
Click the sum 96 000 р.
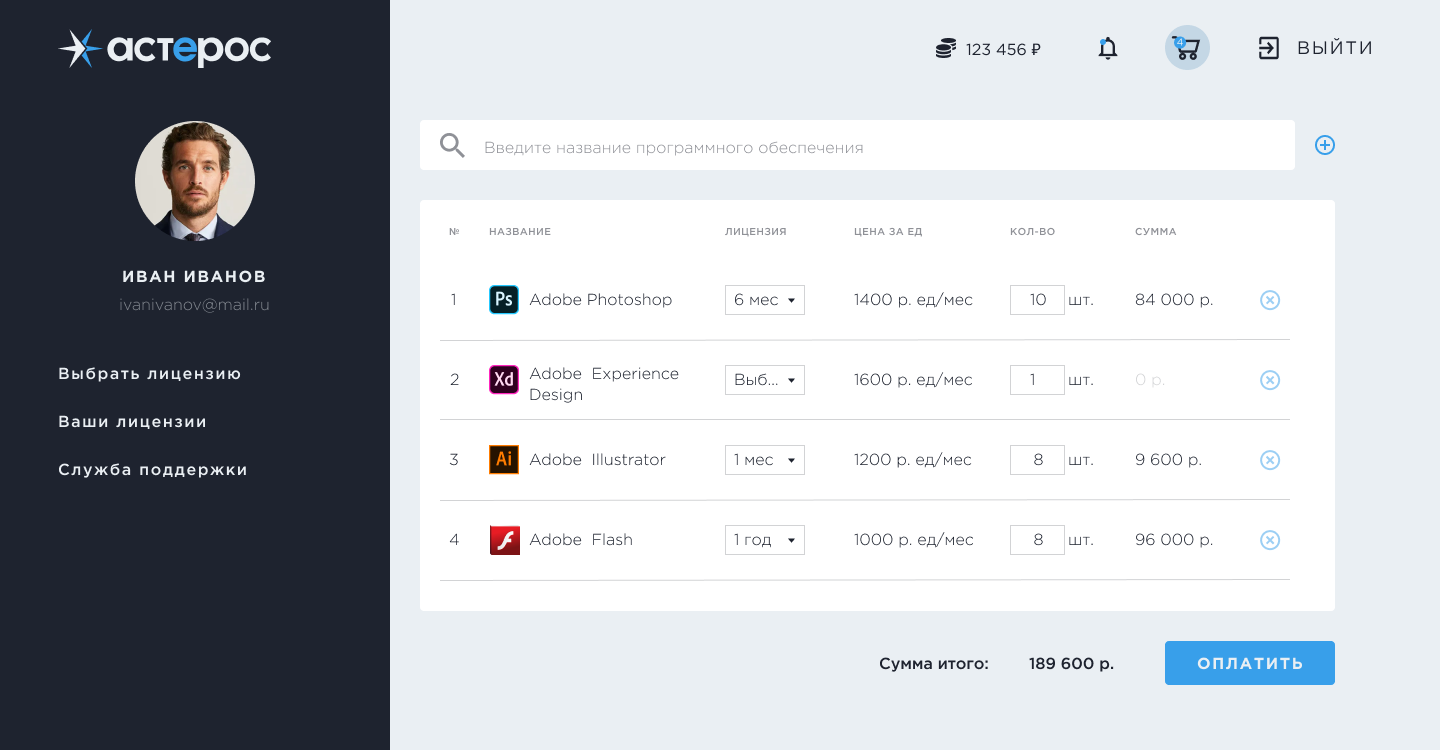[x=1174, y=540]
